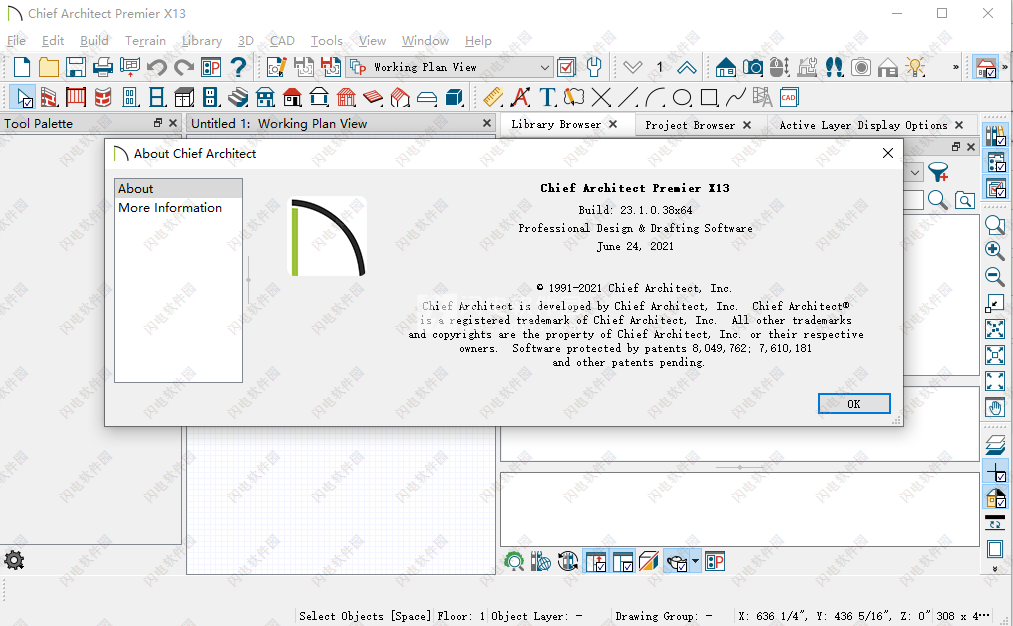The height and width of the screenshot is (626, 1013).
Task: Select the Wall tools icon
Action: (49, 98)
